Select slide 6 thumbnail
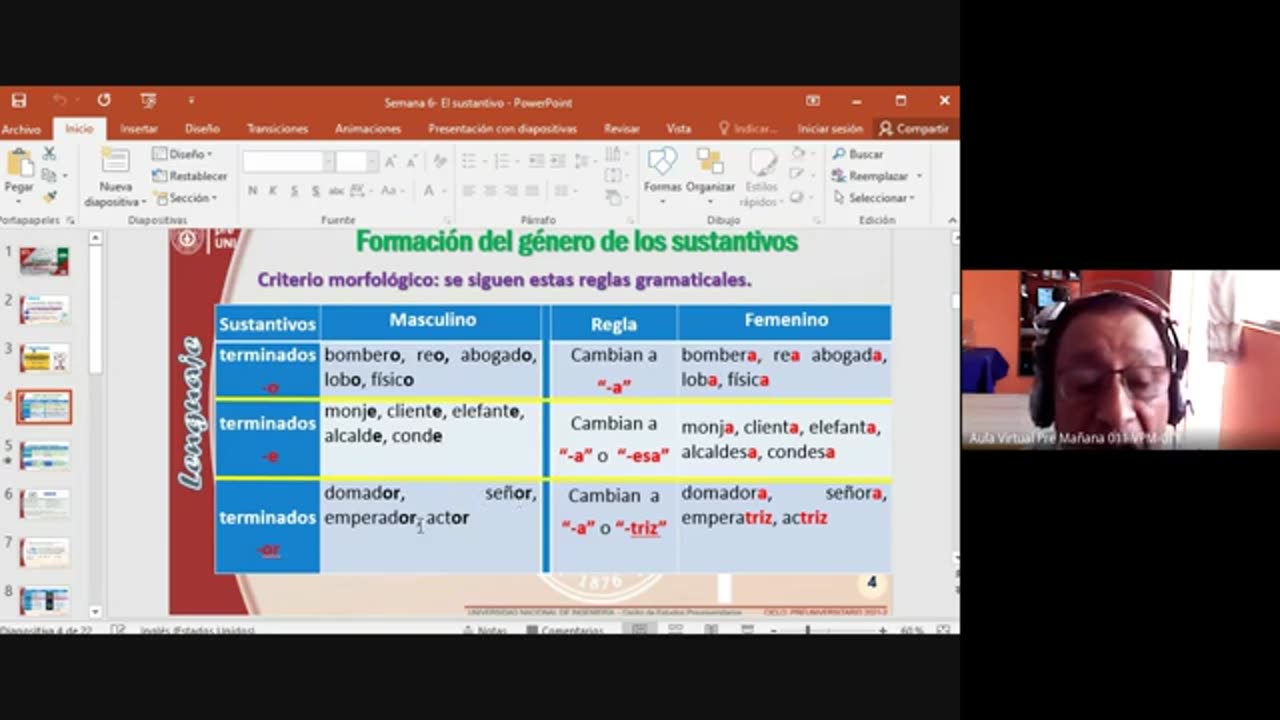 point(44,504)
